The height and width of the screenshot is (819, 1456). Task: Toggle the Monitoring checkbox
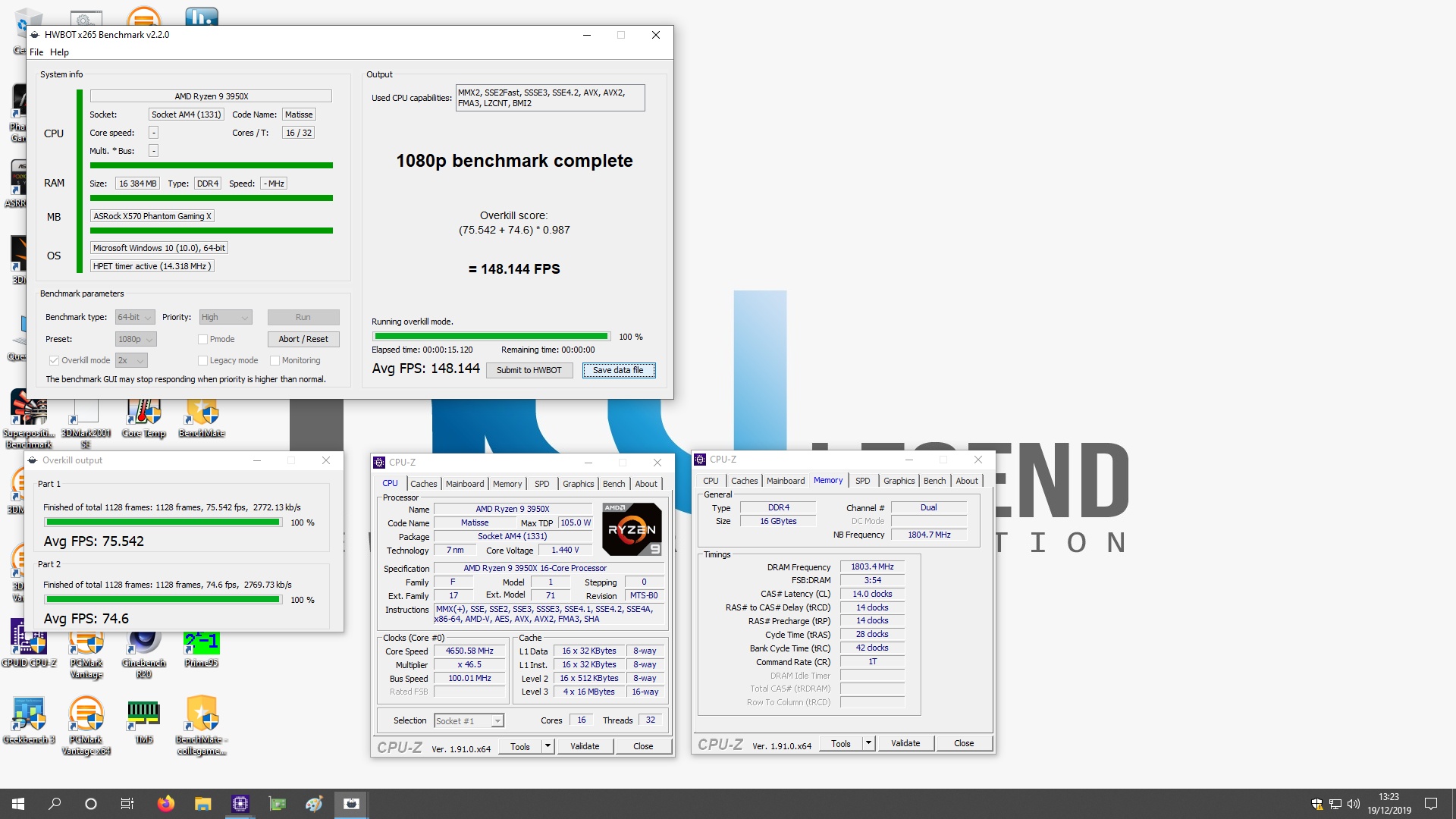tap(275, 360)
